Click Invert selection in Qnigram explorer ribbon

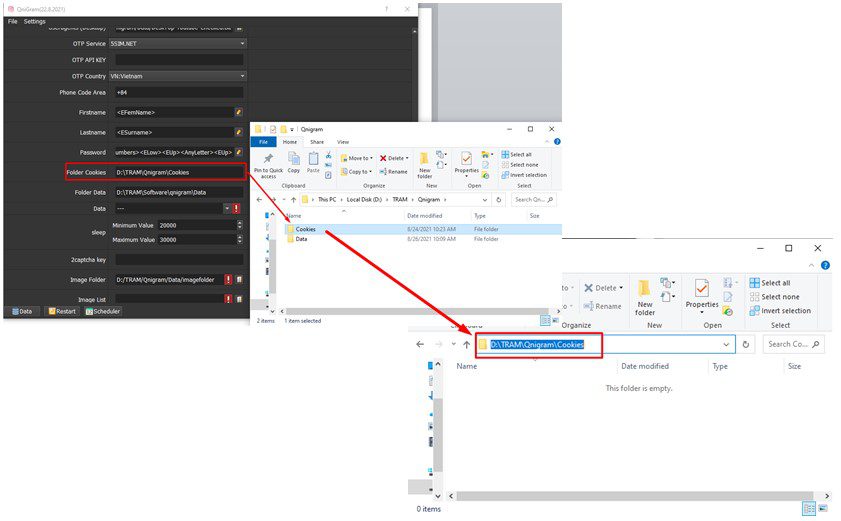[524, 175]
